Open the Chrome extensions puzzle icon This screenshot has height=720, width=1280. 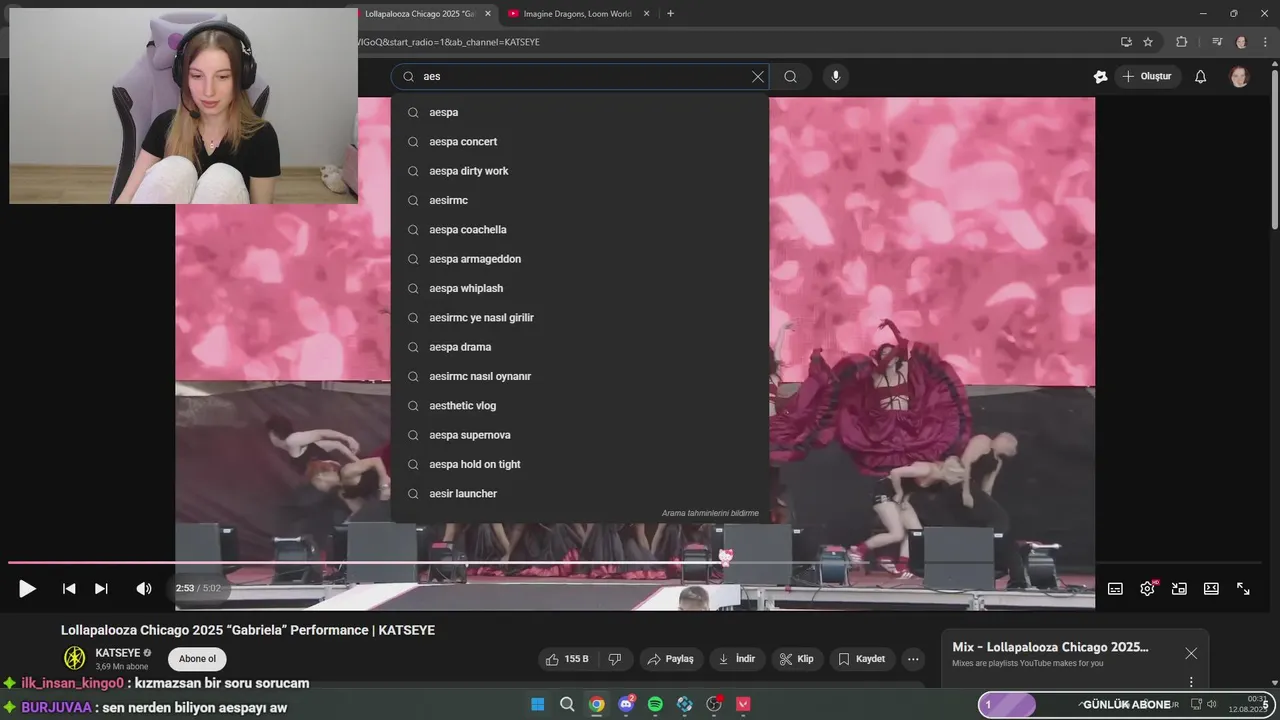[x=1182, y=42]
